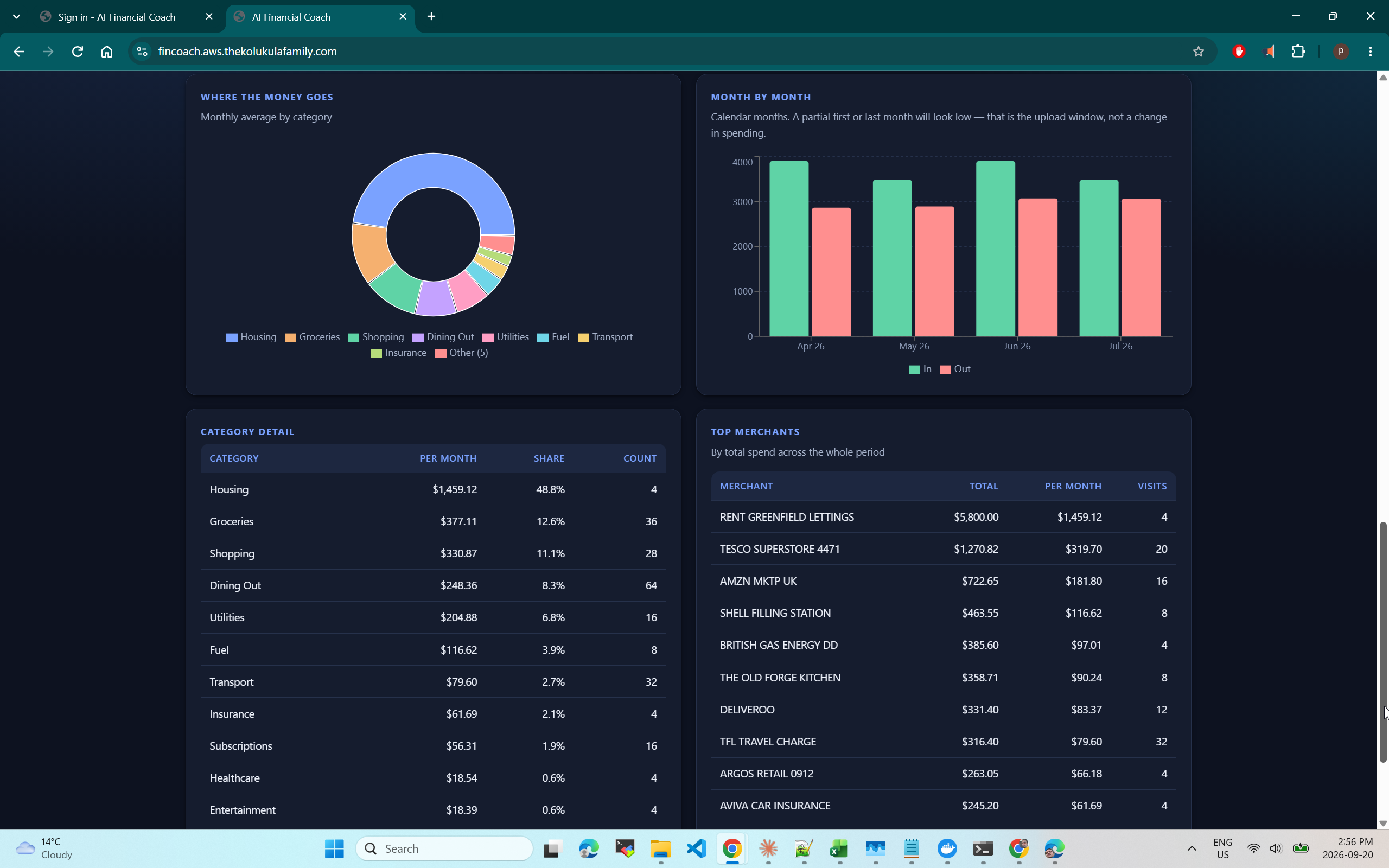1389x868 pixels.
Task: Select the TESCO SUPERSTORE 4471 merchant row
Action: (x=943, y=549)
